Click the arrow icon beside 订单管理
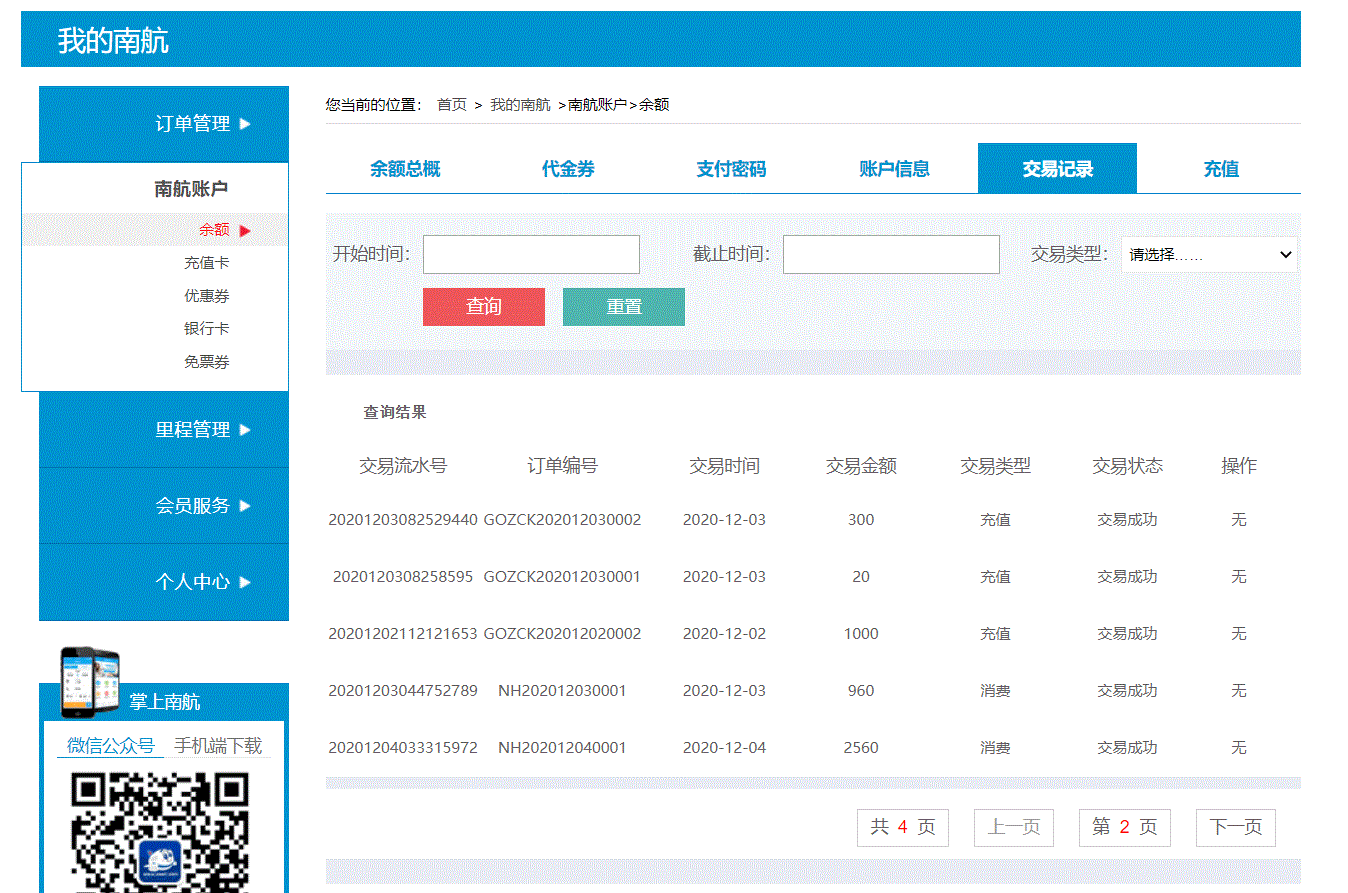1348x893 pixels. [x=246, y=124]
